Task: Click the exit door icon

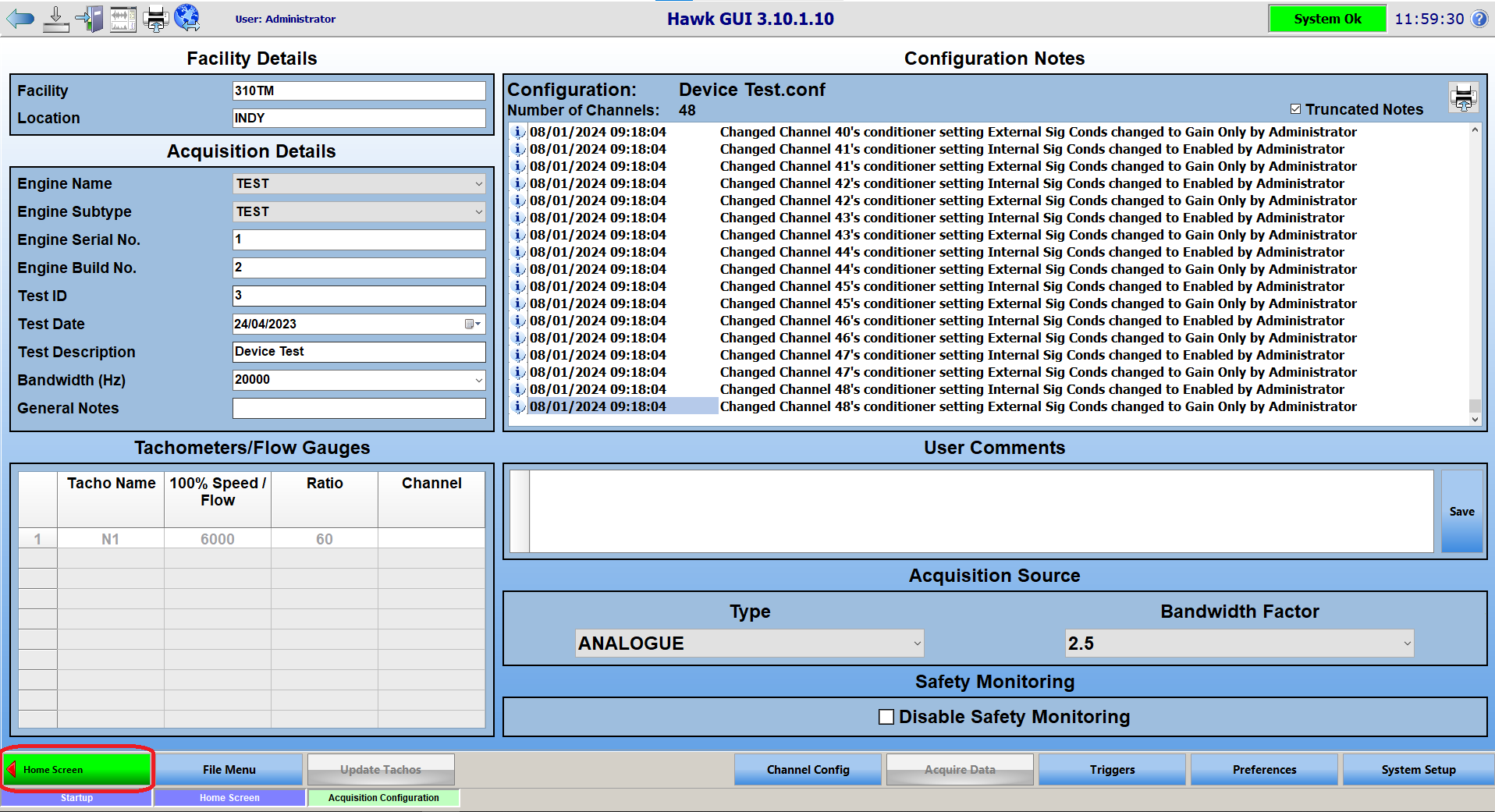Action: tap(90, 19)
